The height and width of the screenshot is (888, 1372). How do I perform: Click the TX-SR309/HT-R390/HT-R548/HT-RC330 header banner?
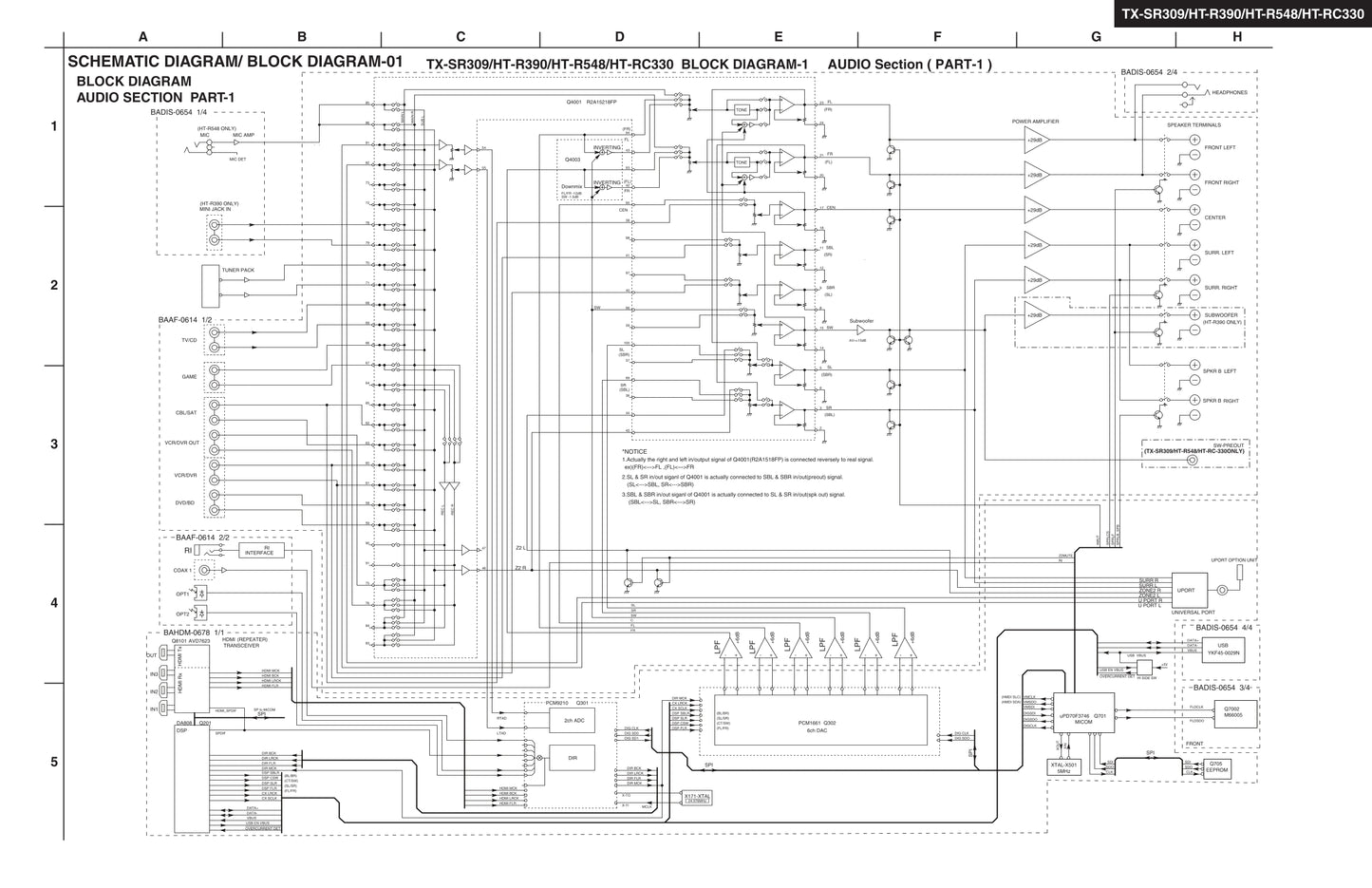click(1244, 13)
